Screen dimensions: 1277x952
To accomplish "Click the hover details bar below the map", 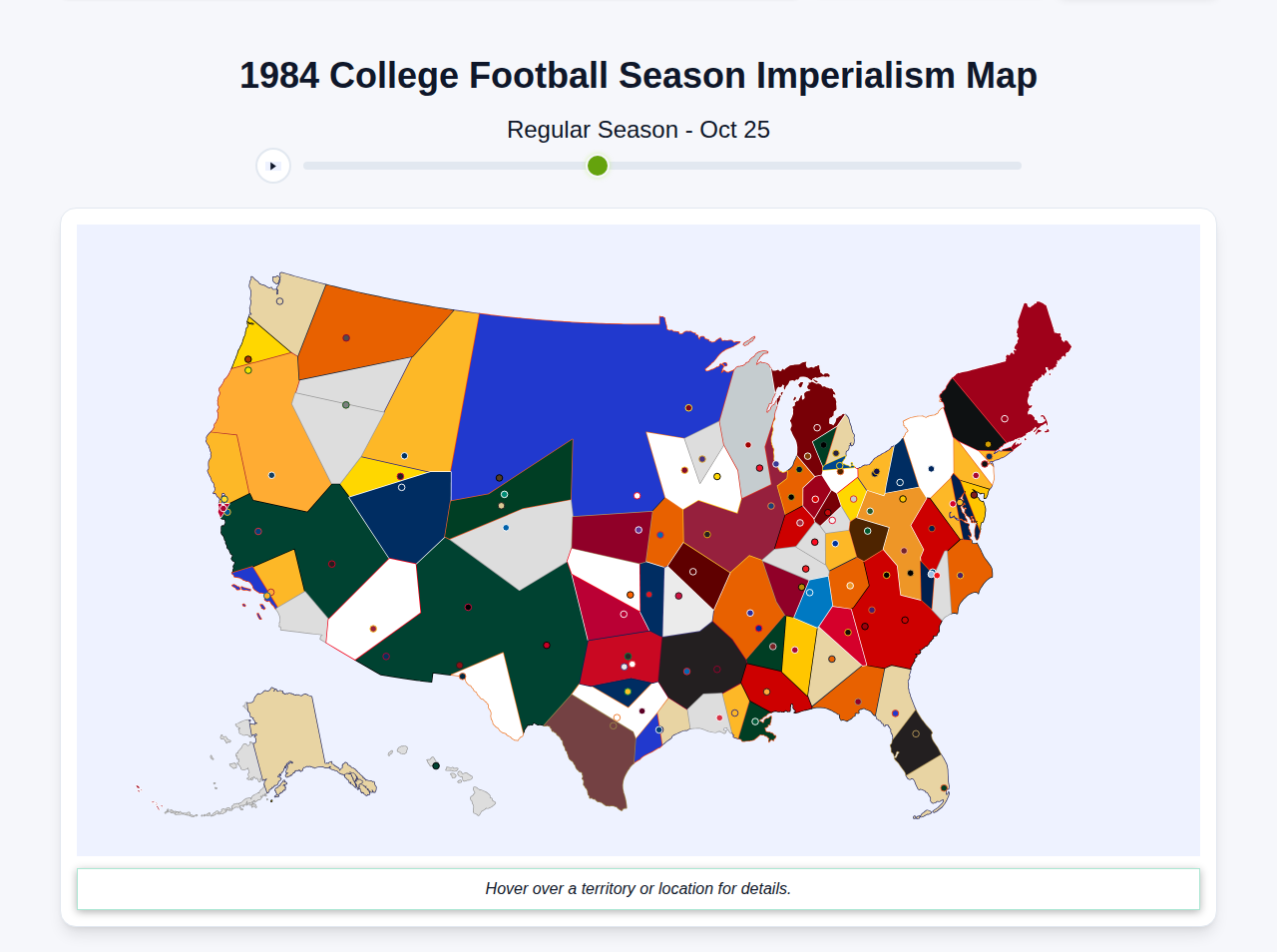I will pos(638,888).
